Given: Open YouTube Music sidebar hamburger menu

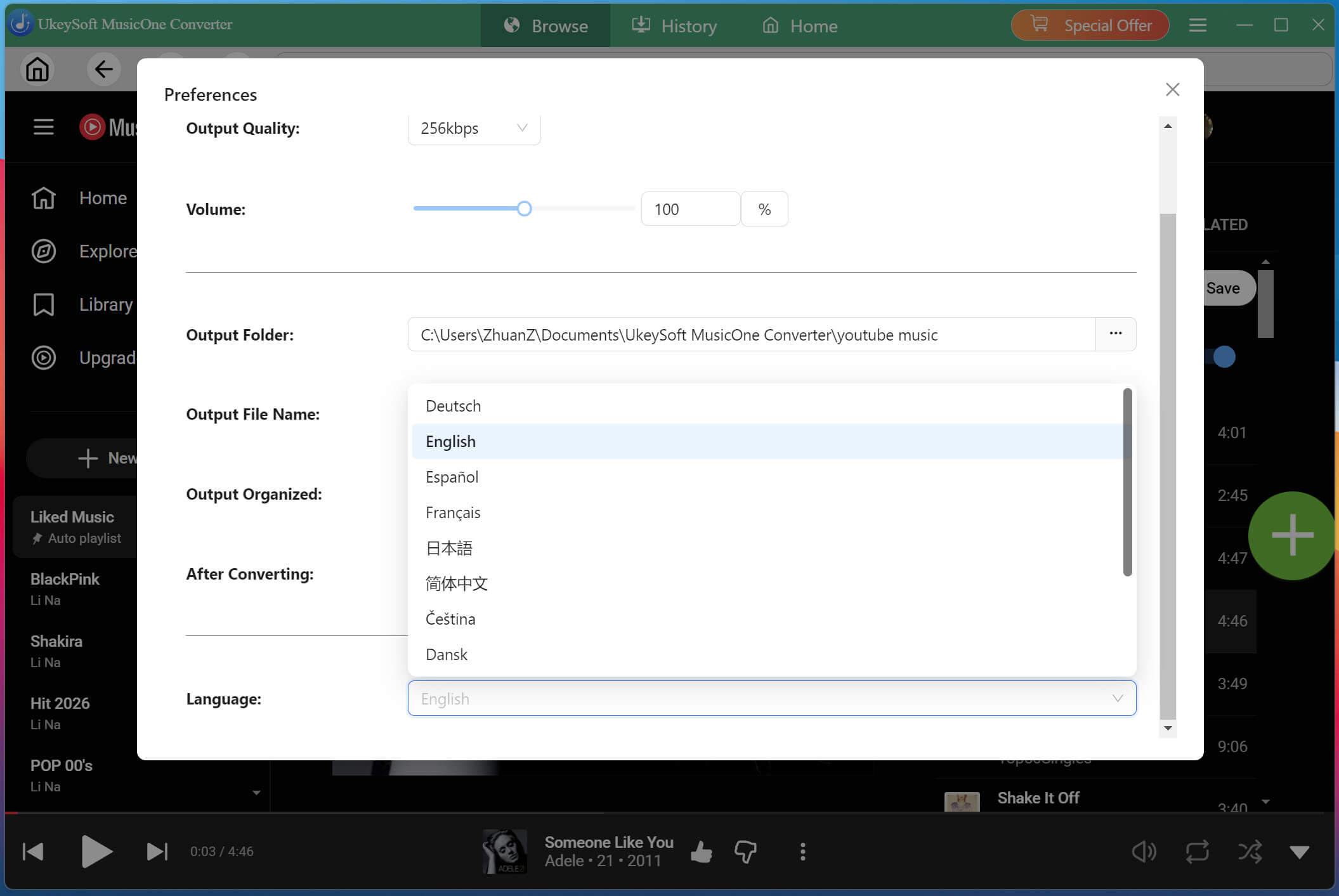Looking at the screenshot, I should click(x=43, y=127).
